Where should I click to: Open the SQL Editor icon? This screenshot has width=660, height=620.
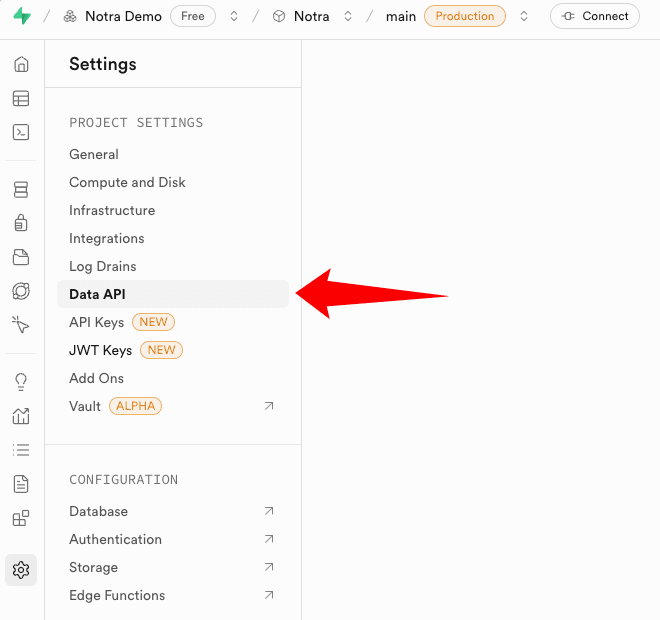[x=21, y=132]
